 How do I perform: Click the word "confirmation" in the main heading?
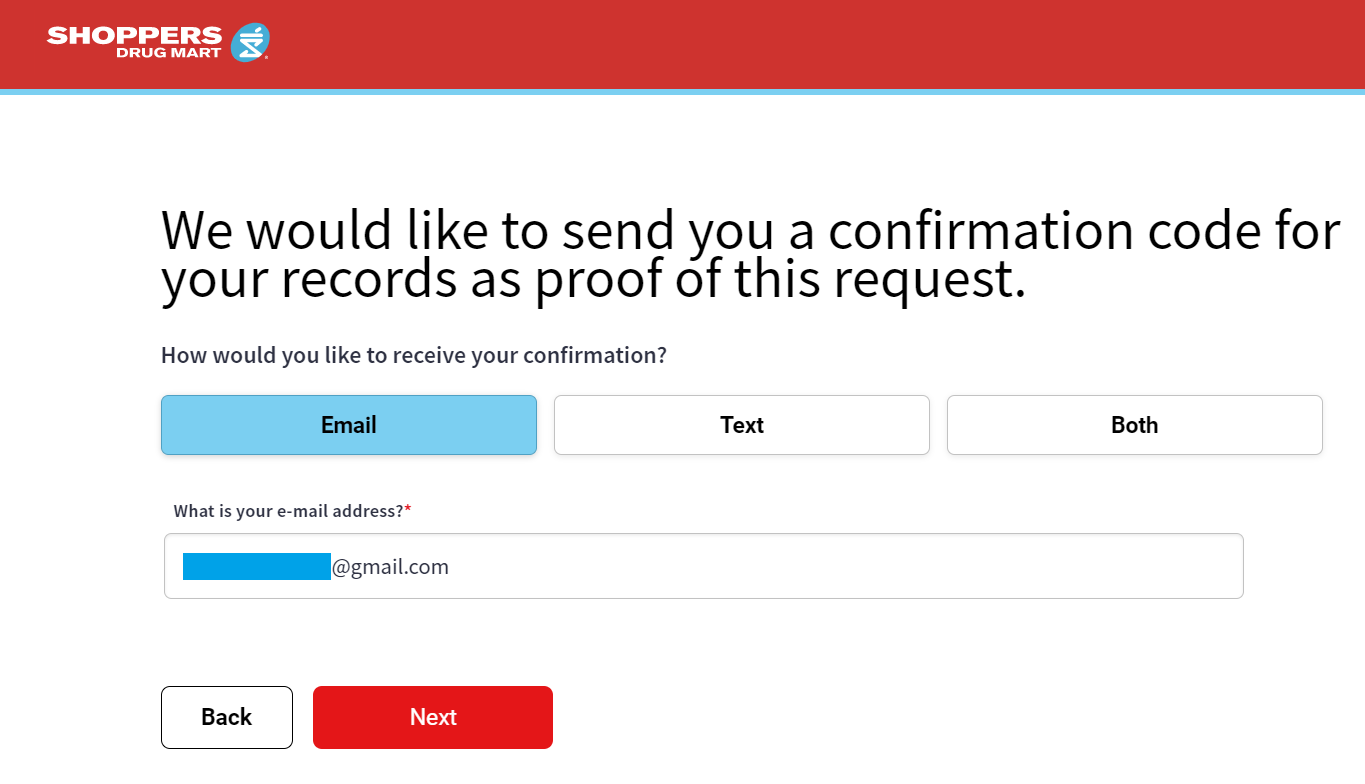[980, 232]
